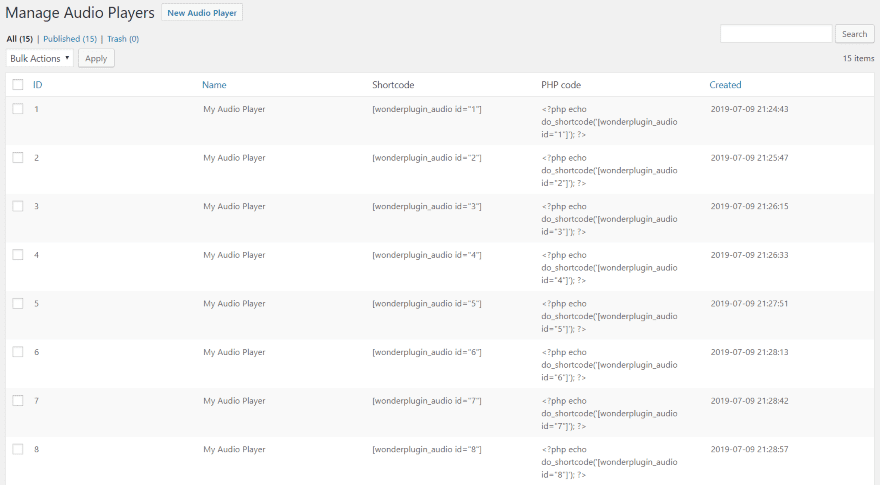
Task: Check the box for audio player 1
Action: click(x=18, y=109)
